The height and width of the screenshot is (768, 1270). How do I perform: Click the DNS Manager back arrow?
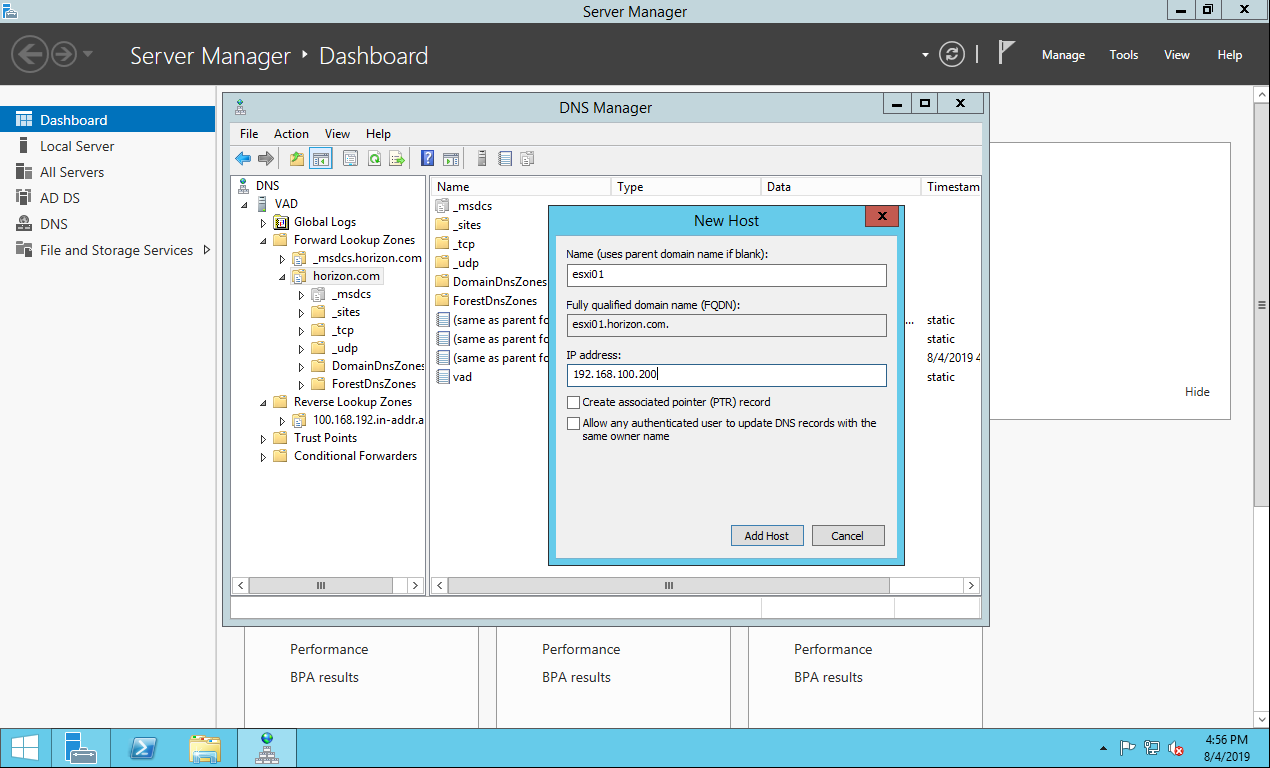coord(243,158)
